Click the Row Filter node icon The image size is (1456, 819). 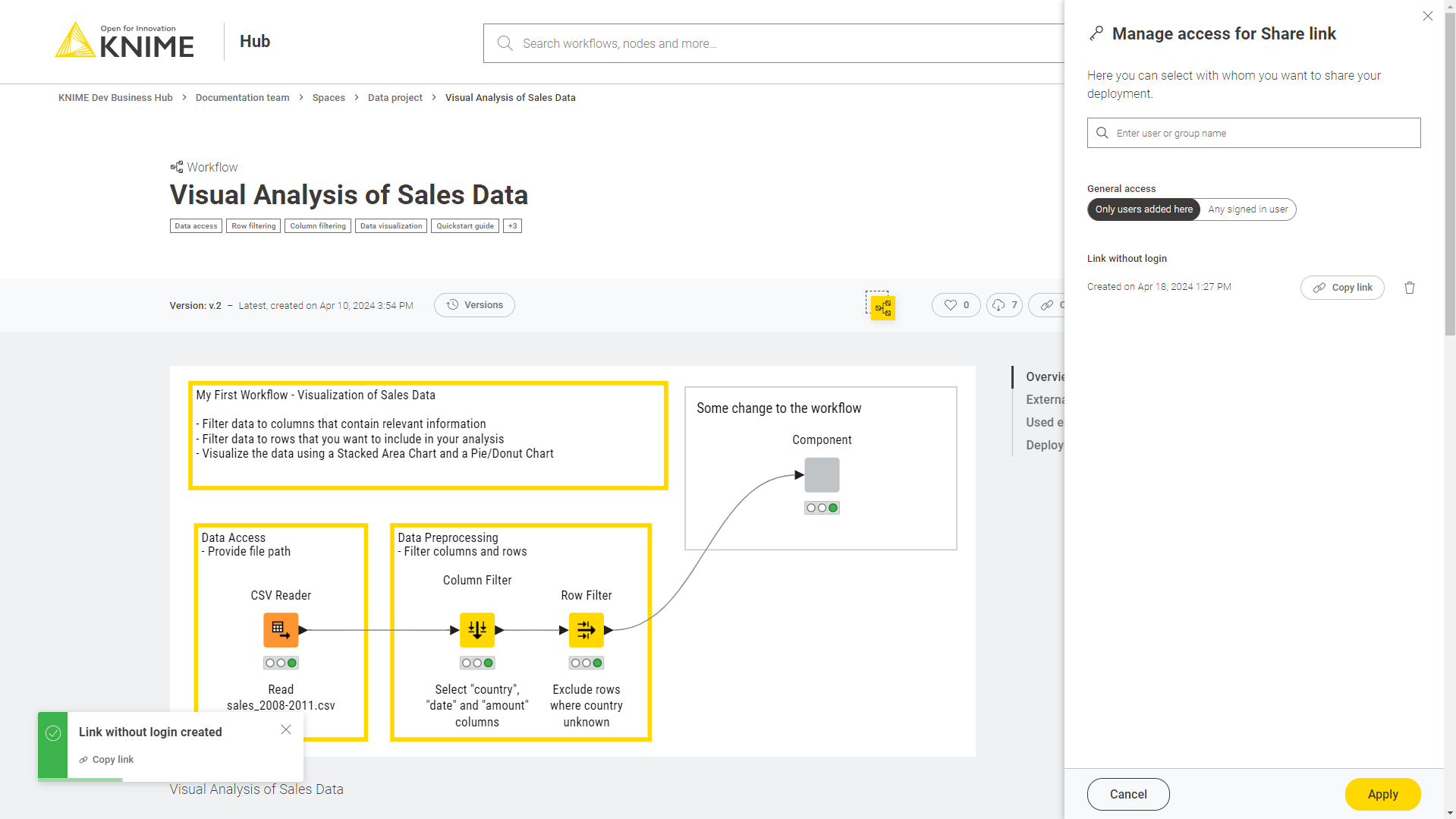pos(586,630)
